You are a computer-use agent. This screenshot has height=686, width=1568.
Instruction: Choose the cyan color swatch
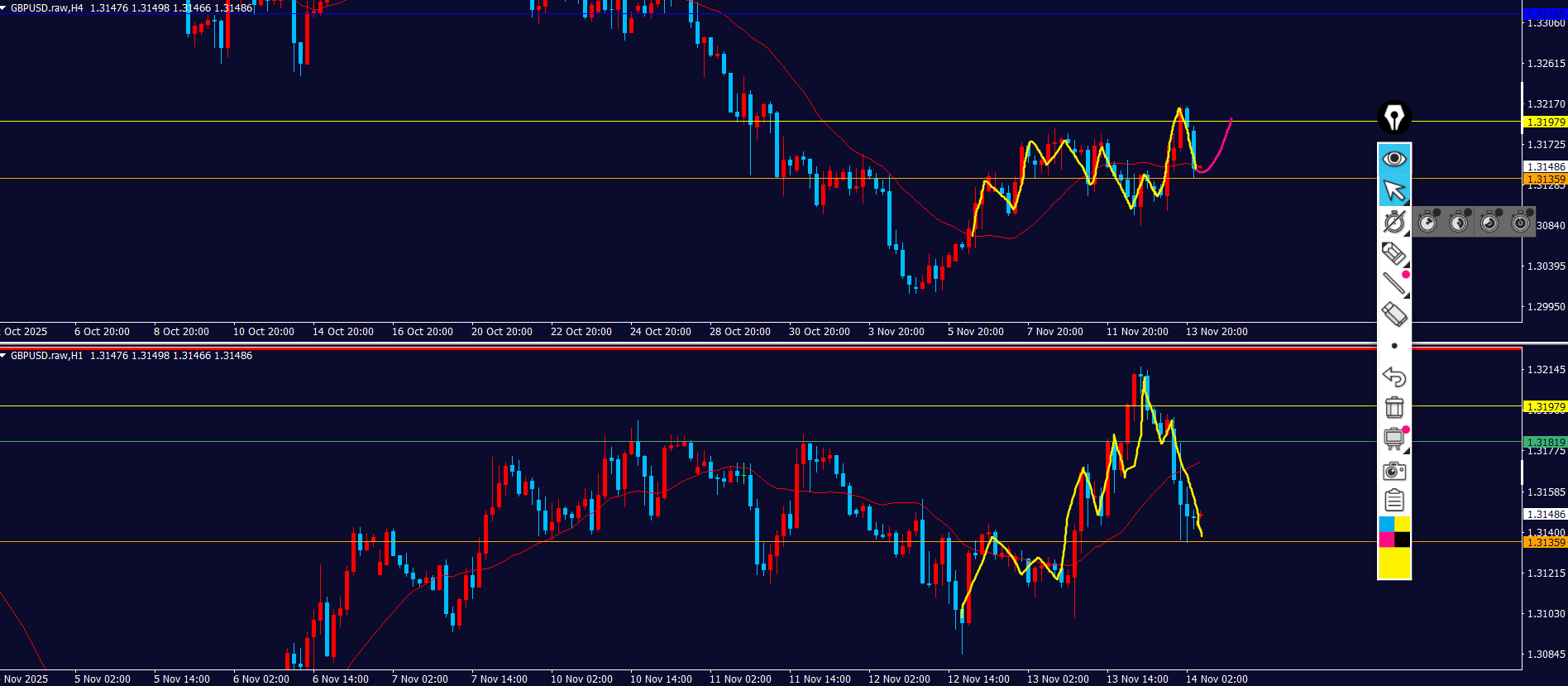[1386, 525]
